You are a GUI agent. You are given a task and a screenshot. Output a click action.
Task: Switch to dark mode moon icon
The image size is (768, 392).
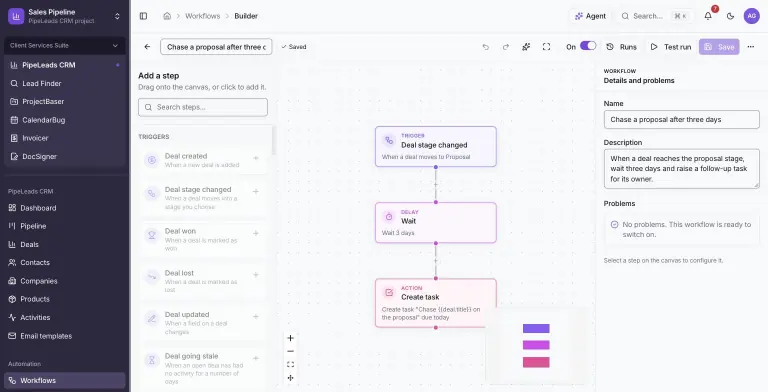(730, 16)
